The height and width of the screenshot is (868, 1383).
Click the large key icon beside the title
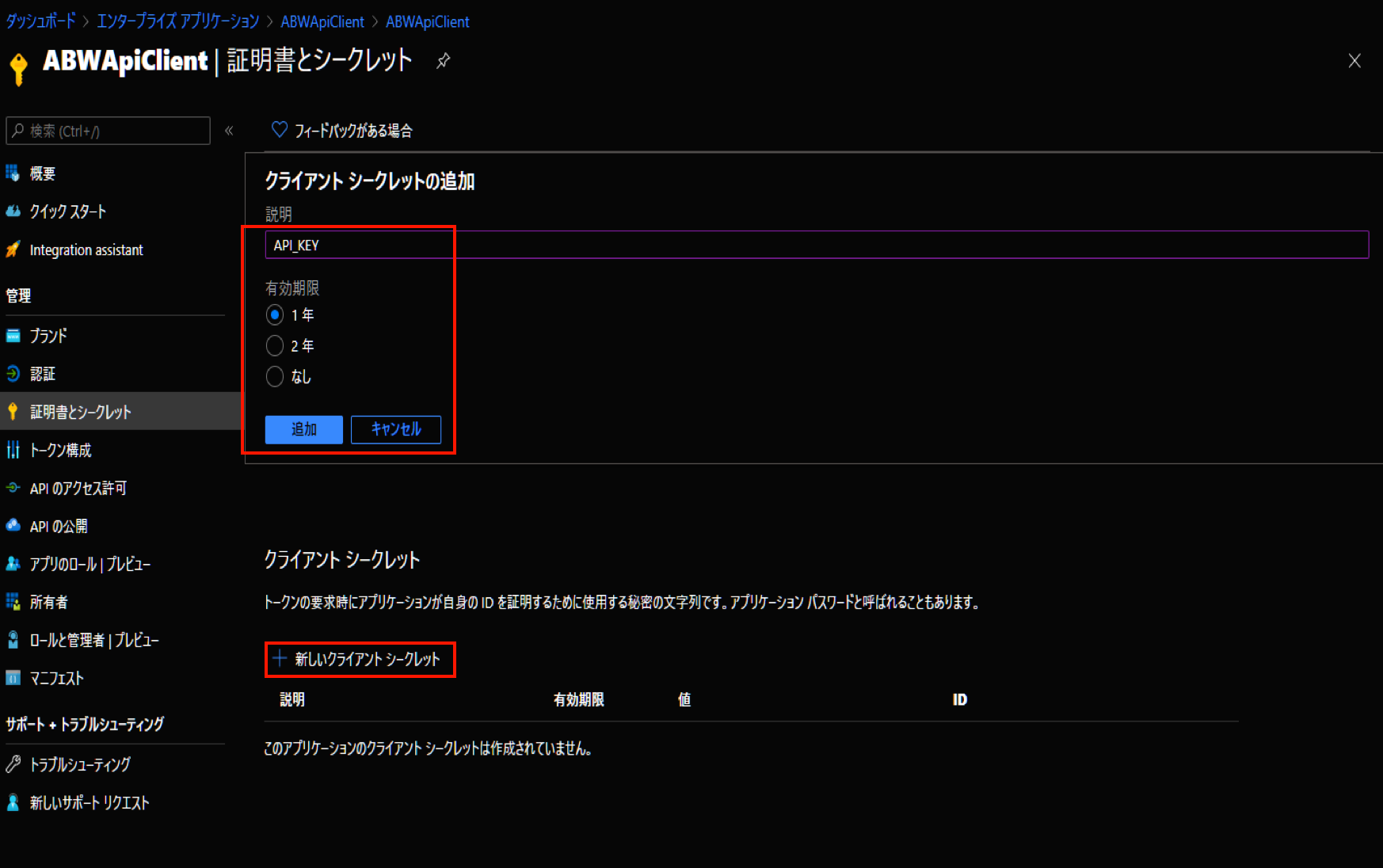coord(19,68)
